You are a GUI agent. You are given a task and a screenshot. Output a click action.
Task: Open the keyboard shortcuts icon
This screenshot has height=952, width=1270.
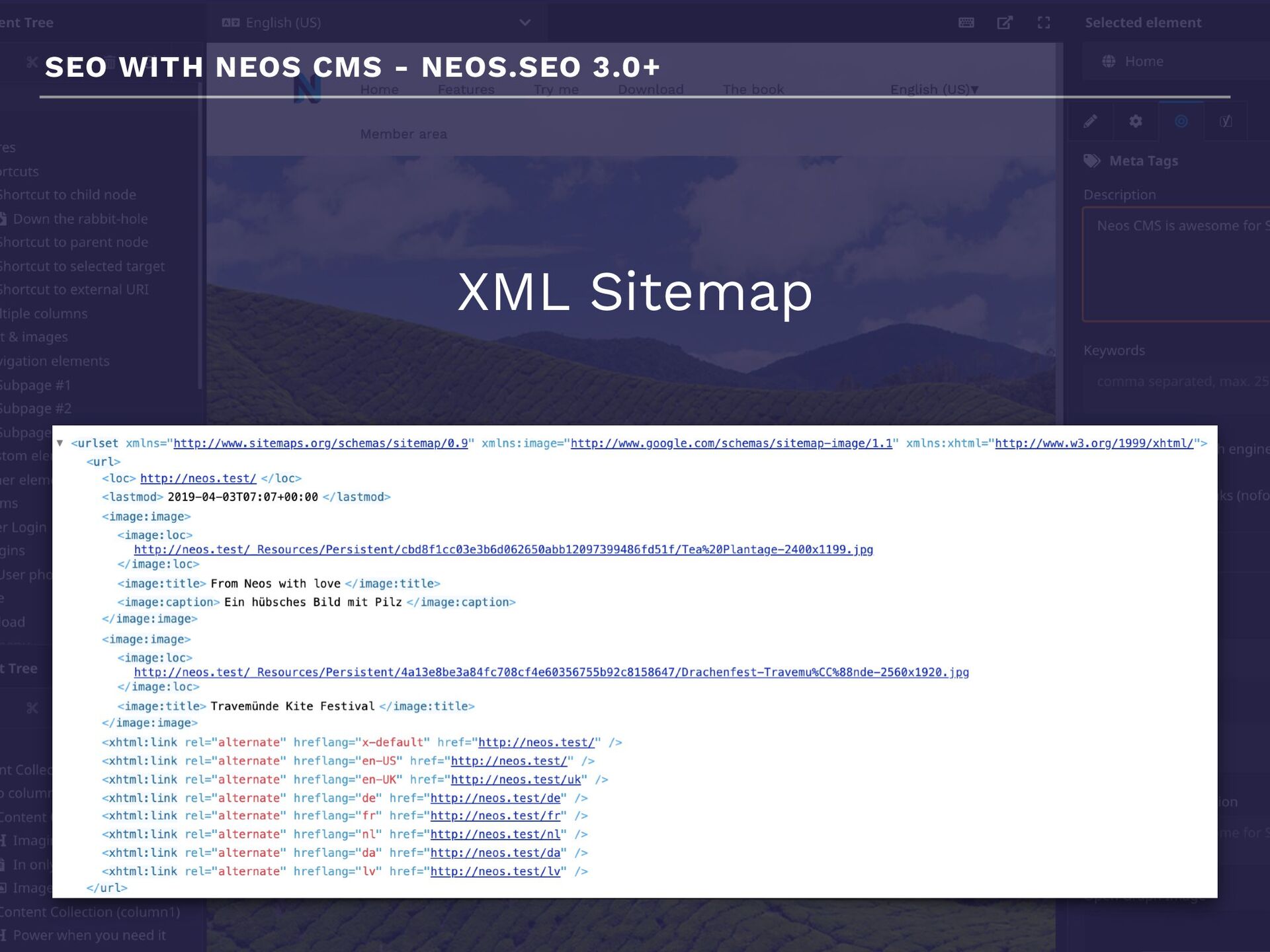(966, 22)
